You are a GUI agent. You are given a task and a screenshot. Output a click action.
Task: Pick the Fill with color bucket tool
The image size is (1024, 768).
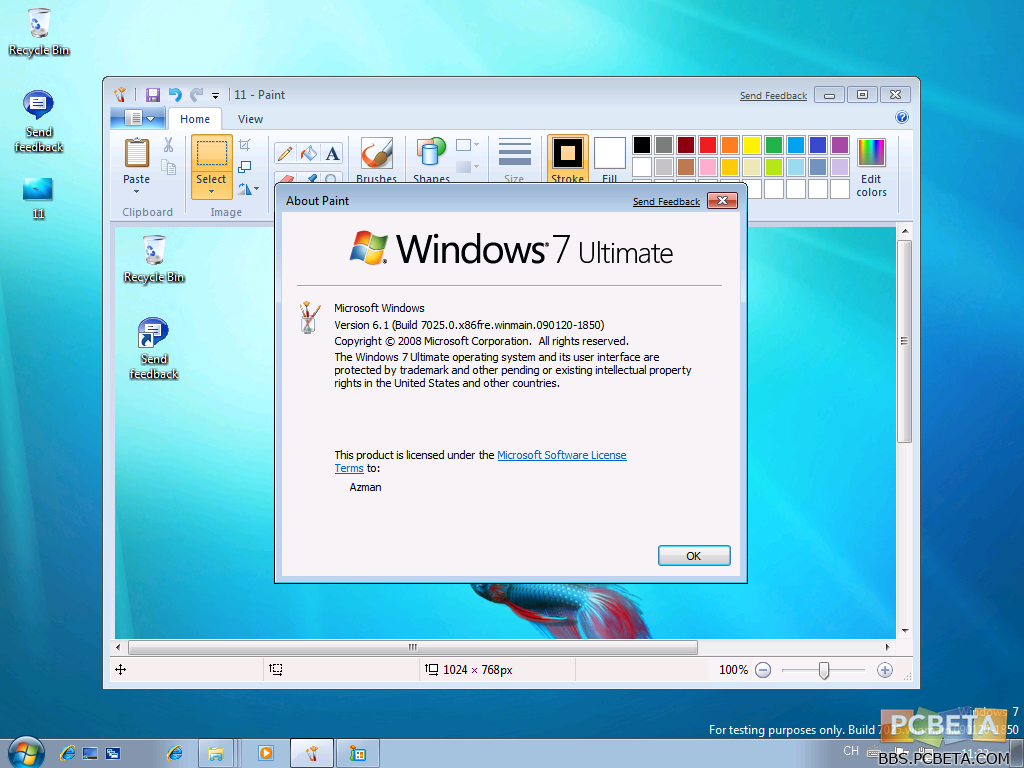(x=309, y=153)
